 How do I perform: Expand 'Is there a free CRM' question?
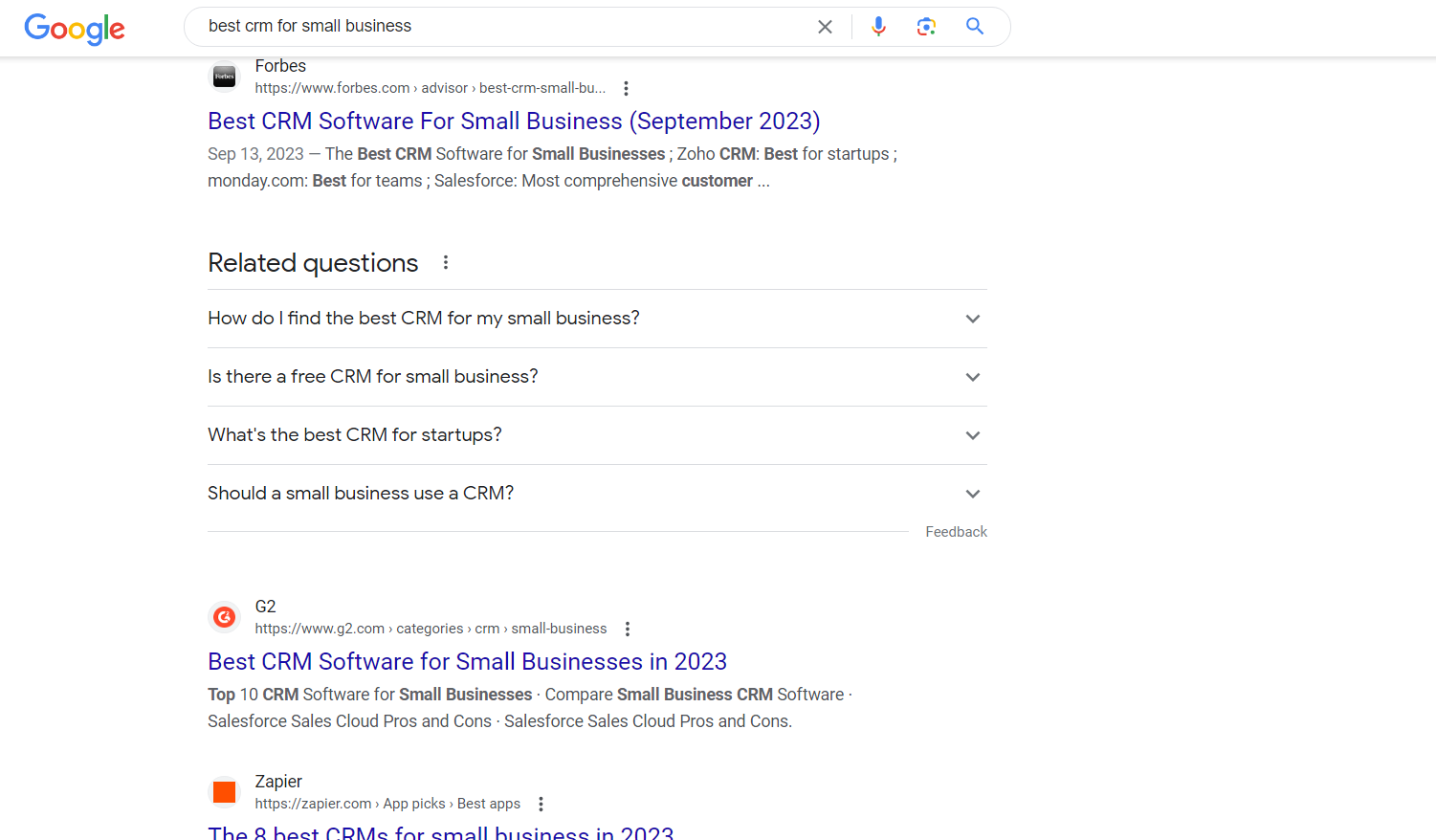tap(597, 377)
